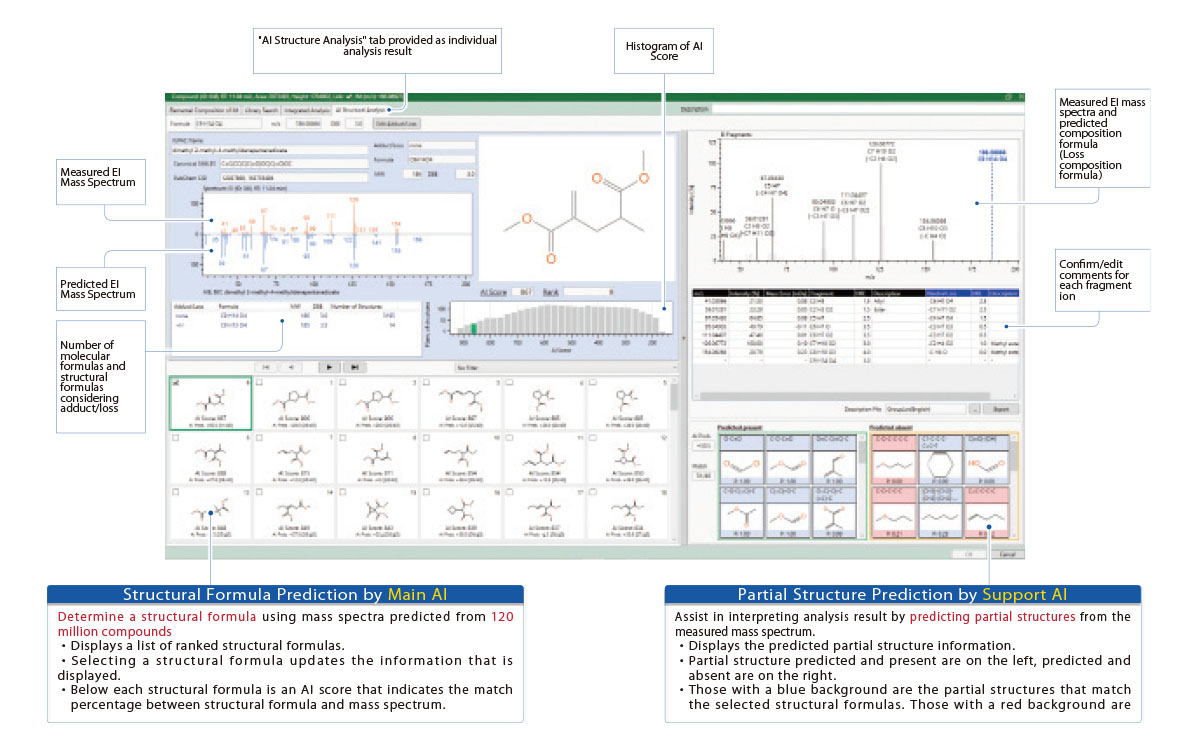Select the "none" row in the adduct/loss table

(x=296, y=315)
